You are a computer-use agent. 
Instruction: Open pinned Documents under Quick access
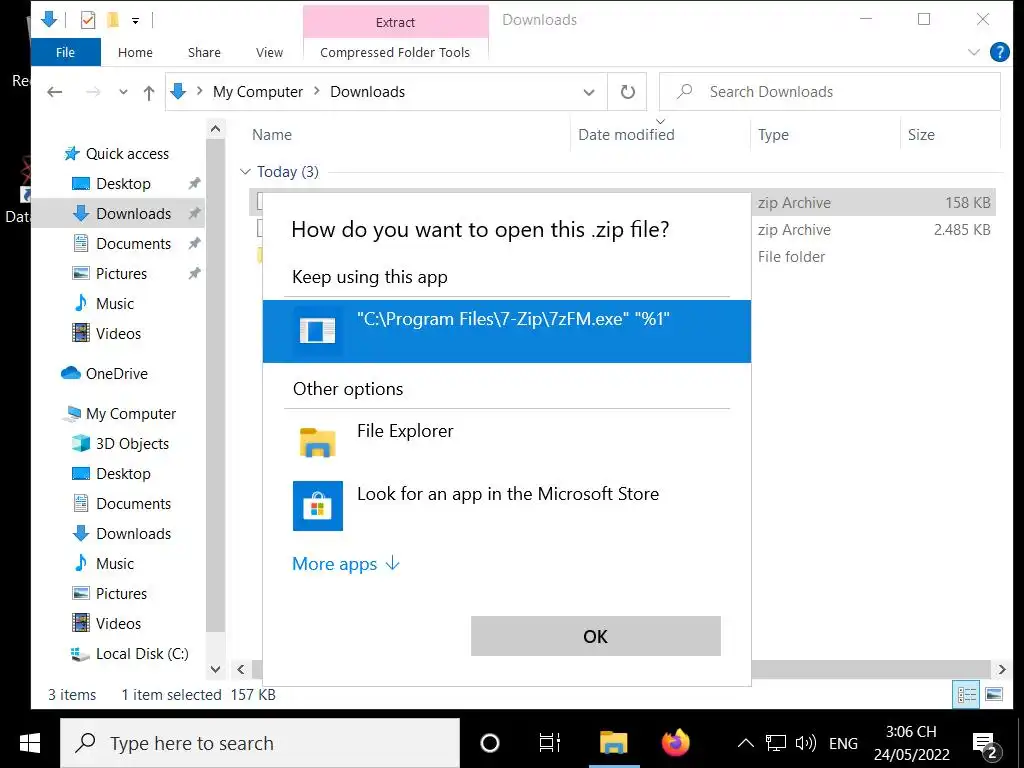133,244
